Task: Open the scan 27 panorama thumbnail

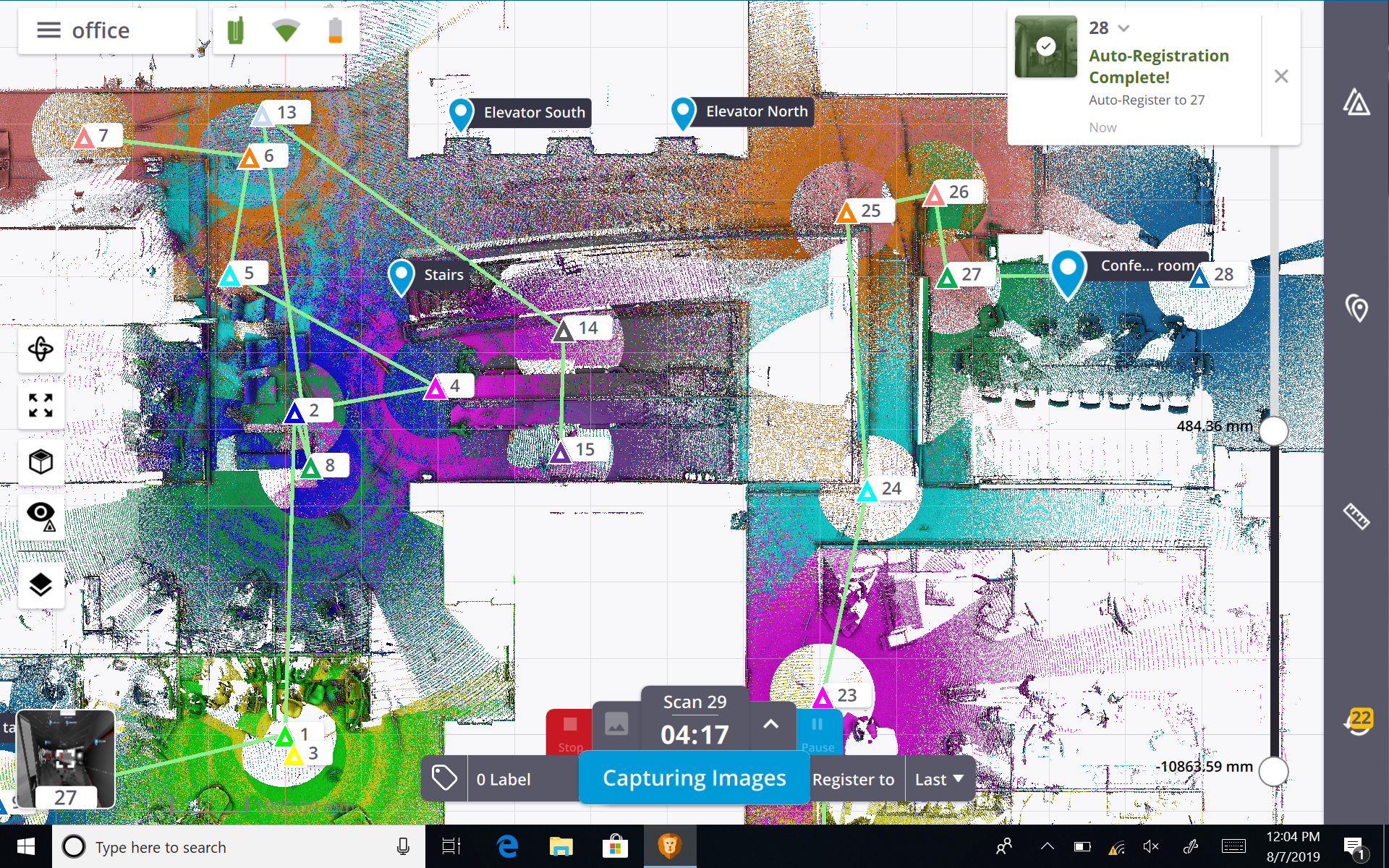Action: 65,757
